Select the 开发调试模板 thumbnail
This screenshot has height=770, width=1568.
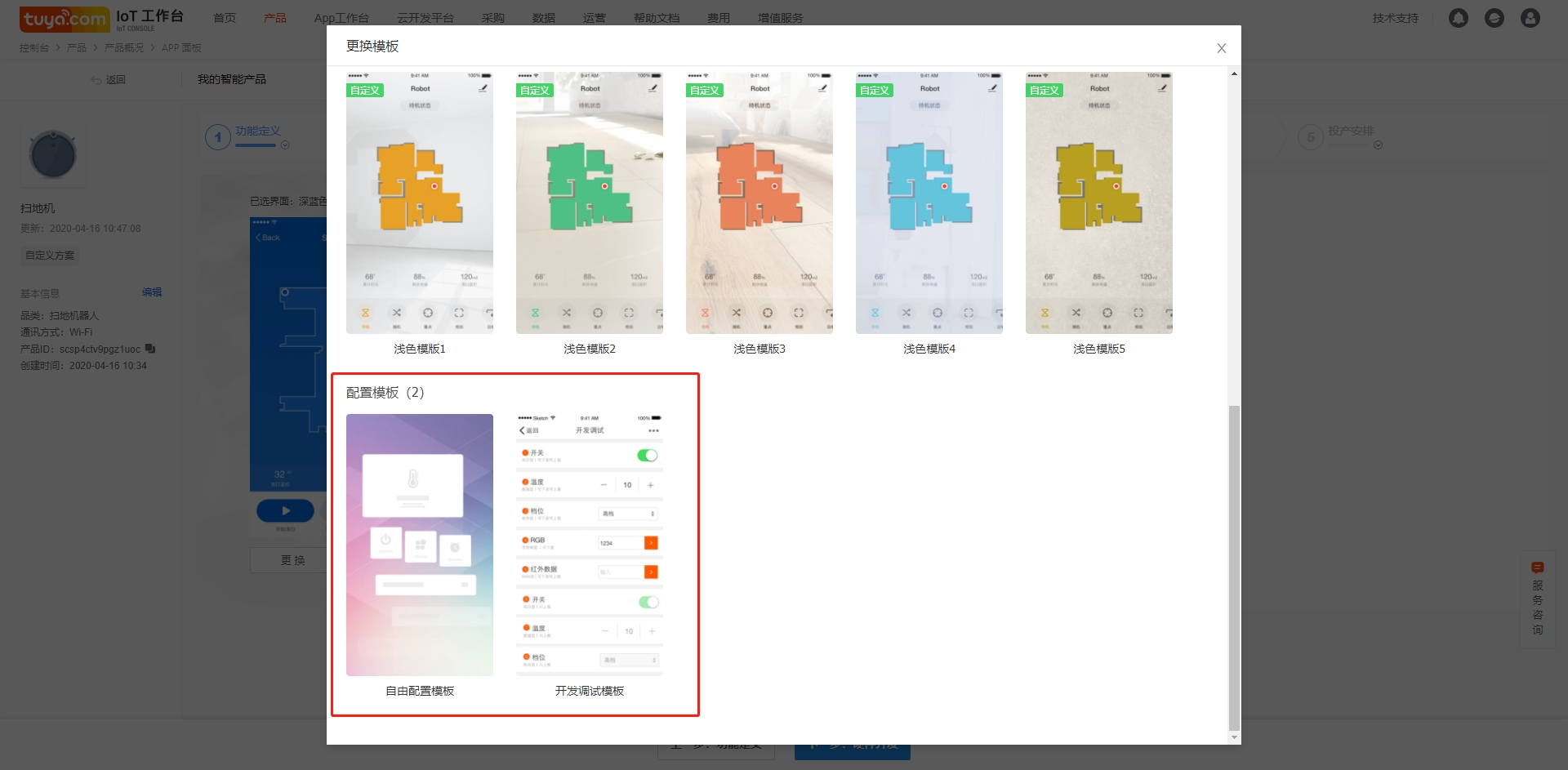coord(589,545)
